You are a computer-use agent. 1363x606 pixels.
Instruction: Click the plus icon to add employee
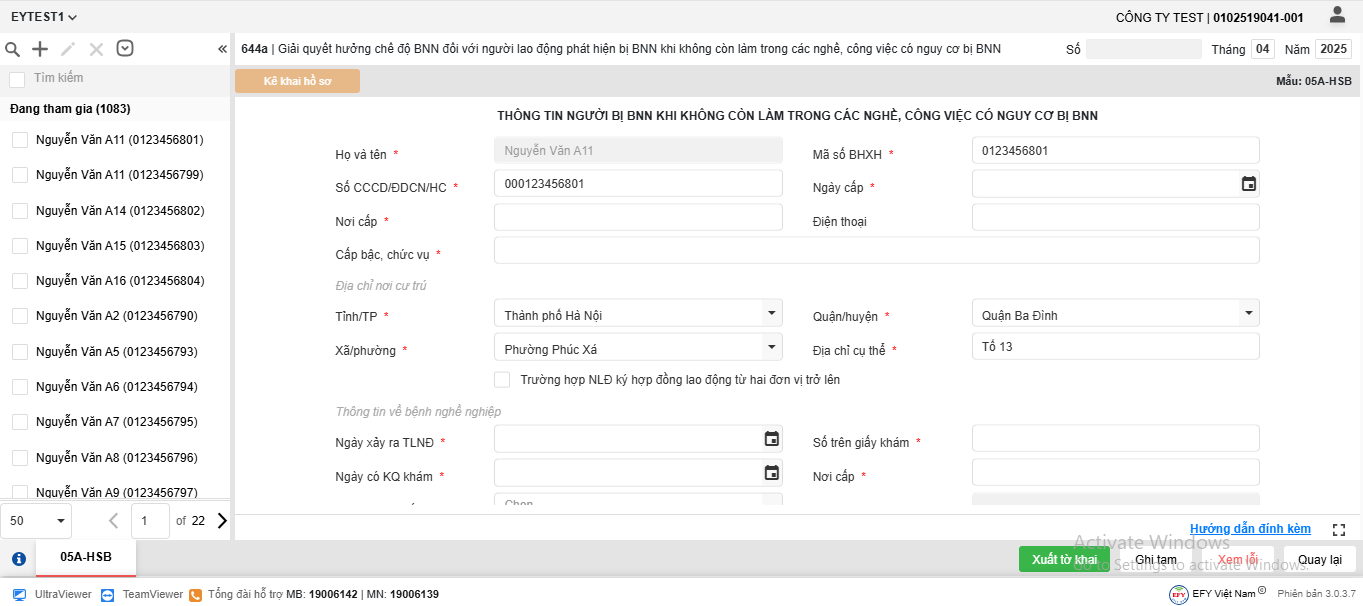(x=40, y=49)
